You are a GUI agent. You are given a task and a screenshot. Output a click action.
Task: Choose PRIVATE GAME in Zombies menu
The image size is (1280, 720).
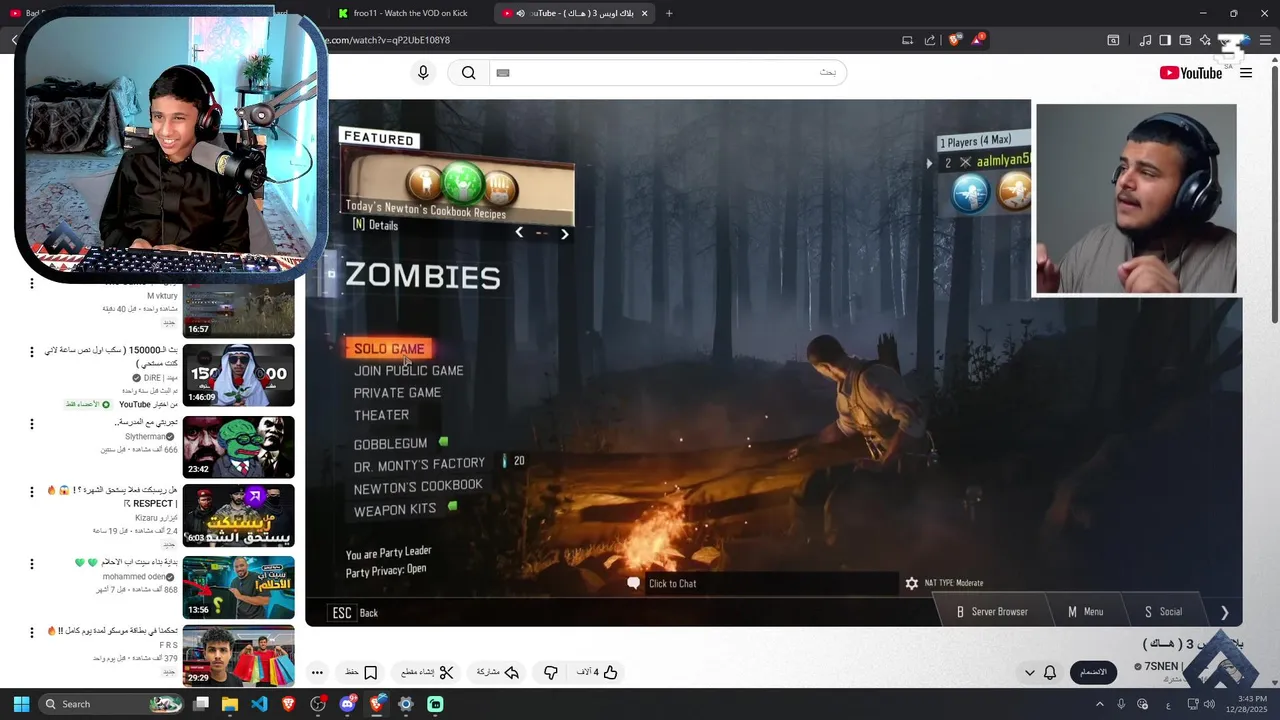tap(397, 393)
